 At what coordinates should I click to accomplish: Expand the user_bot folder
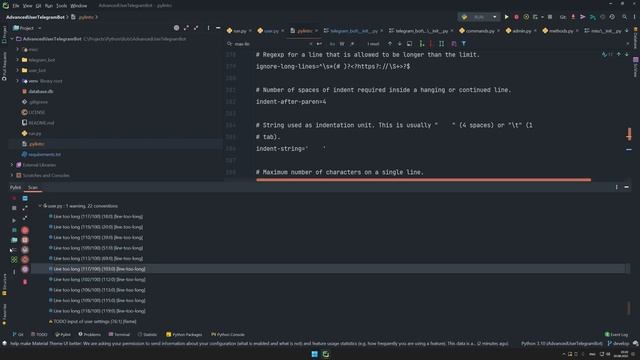tap(18, 71)
